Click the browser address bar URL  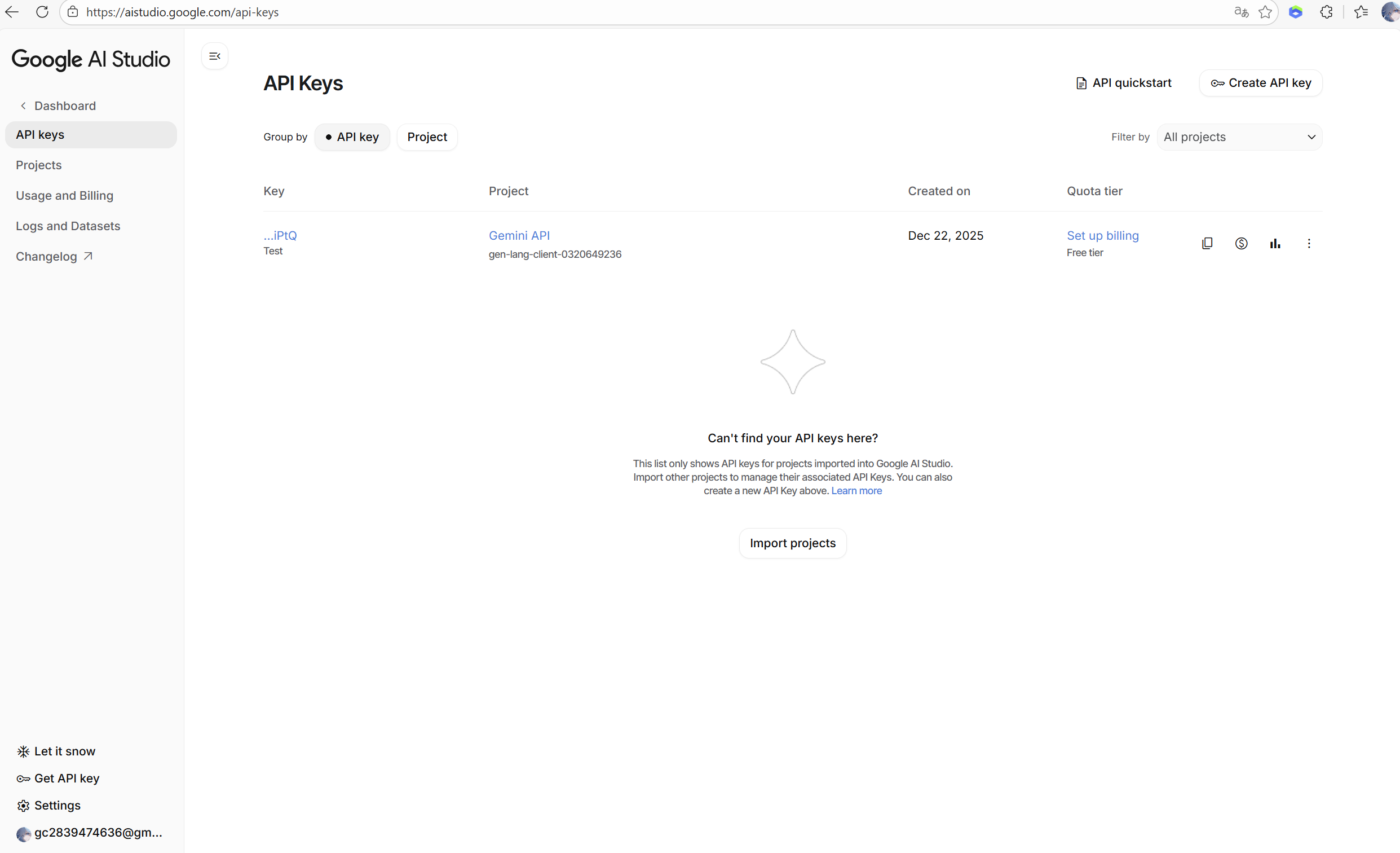point(182,12)
